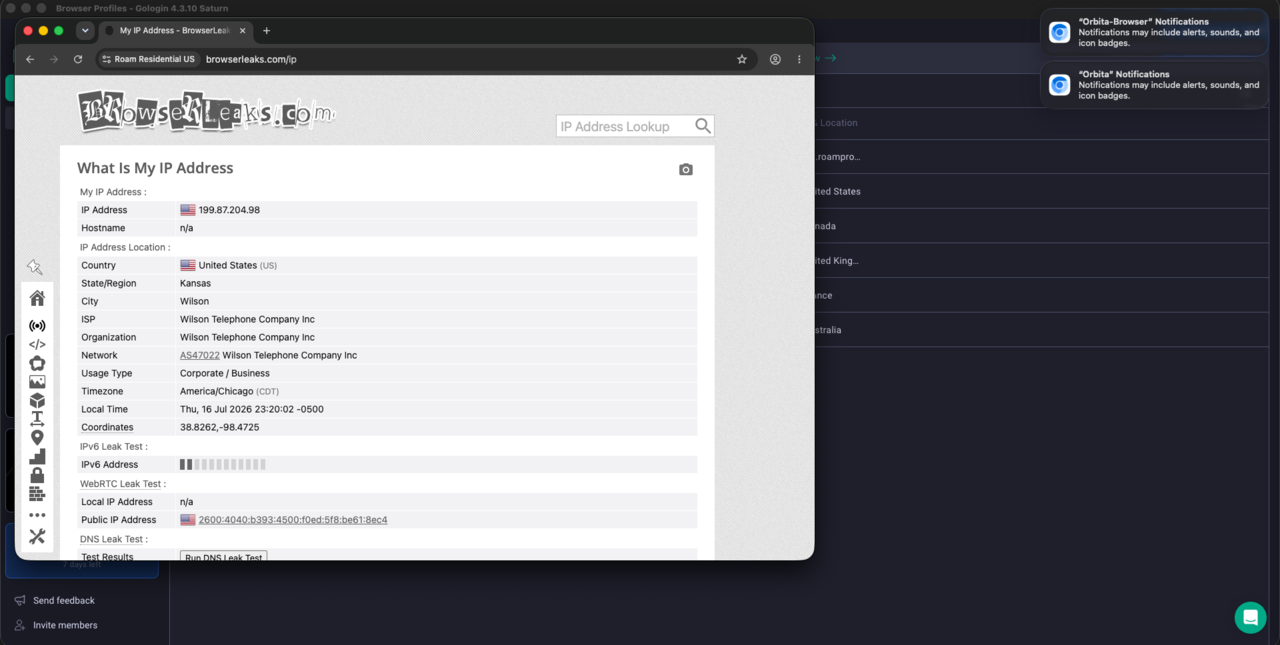Open the three-dots more tools sidebar icon

[37, 515]
